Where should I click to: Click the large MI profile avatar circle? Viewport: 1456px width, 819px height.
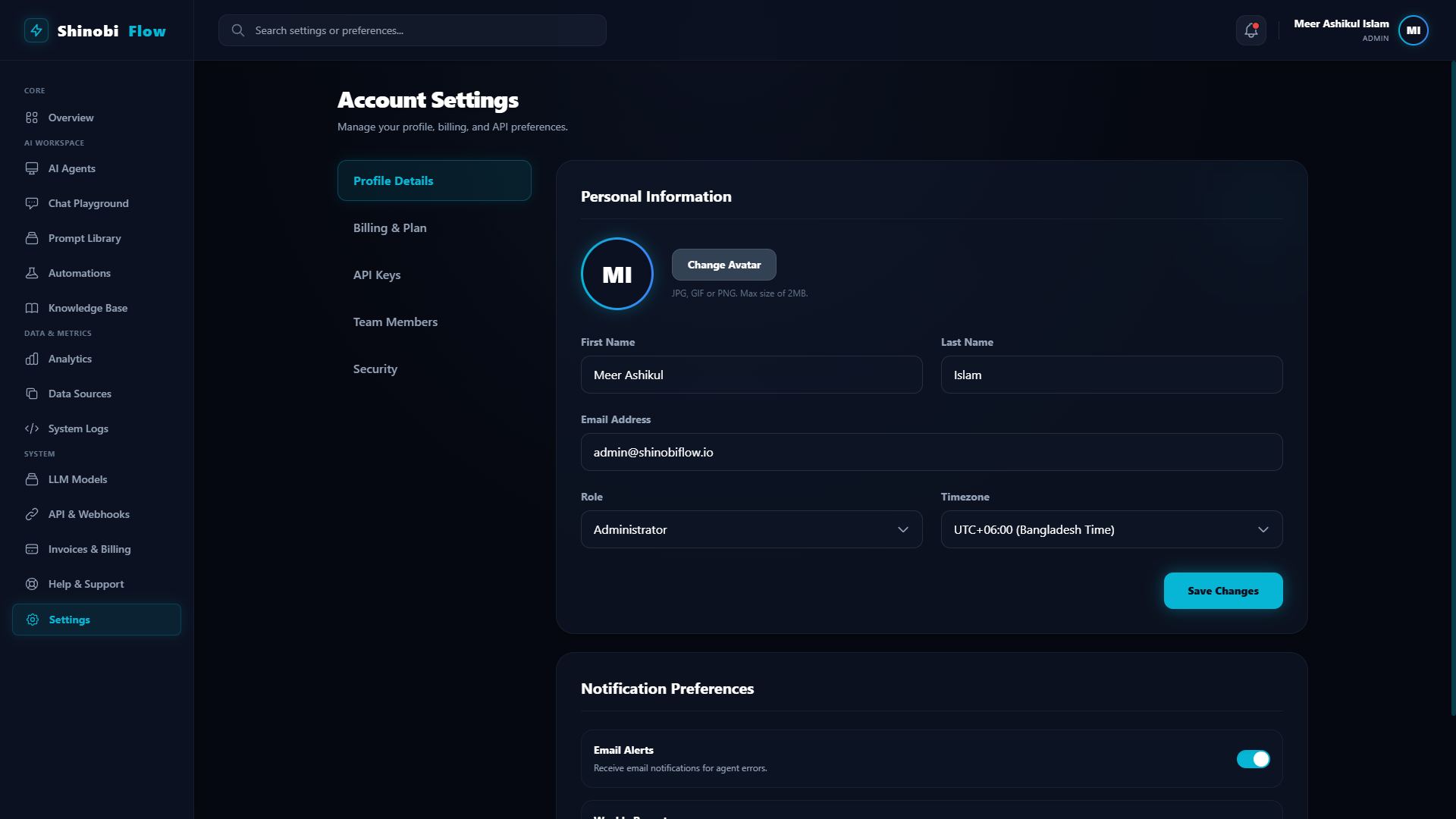pos(617,274)
